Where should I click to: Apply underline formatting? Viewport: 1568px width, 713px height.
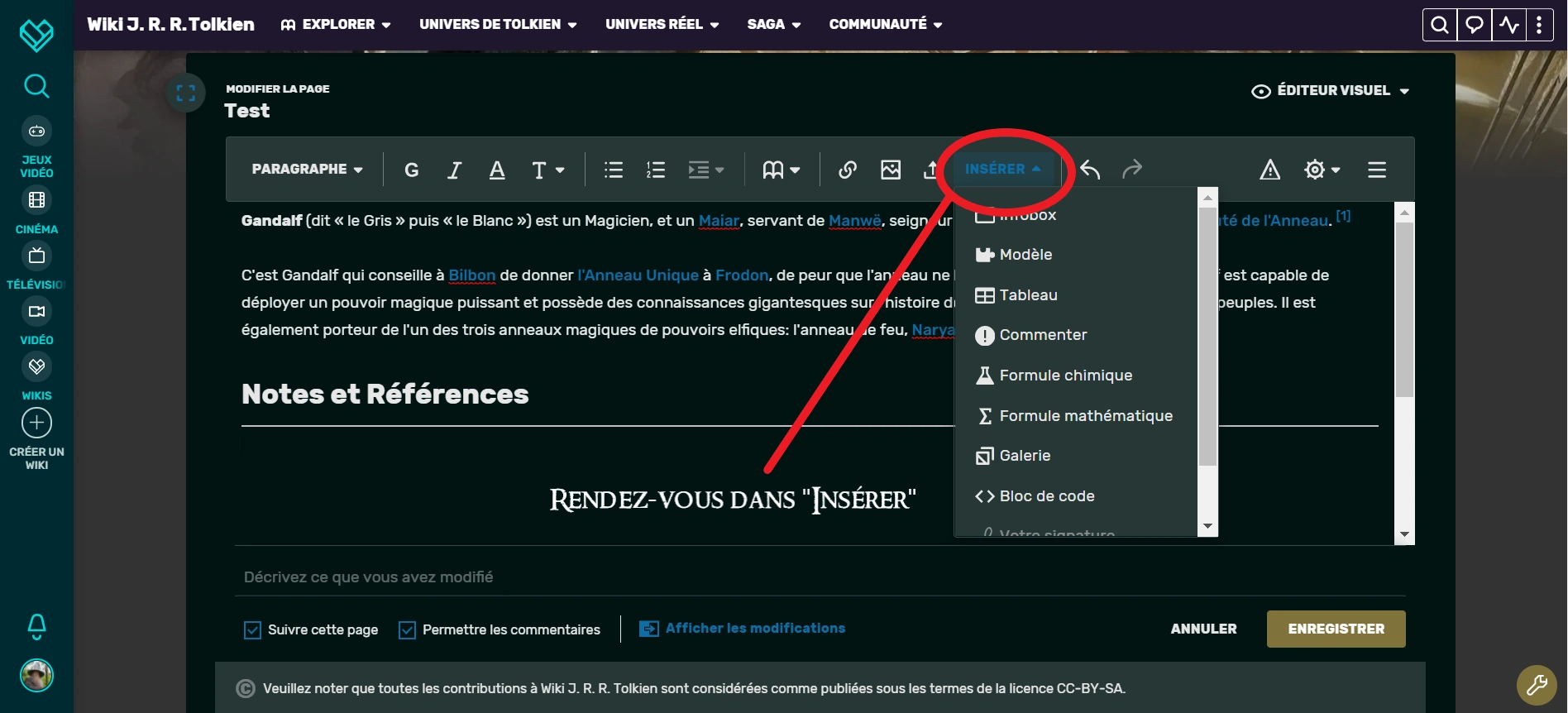point(497,170)
